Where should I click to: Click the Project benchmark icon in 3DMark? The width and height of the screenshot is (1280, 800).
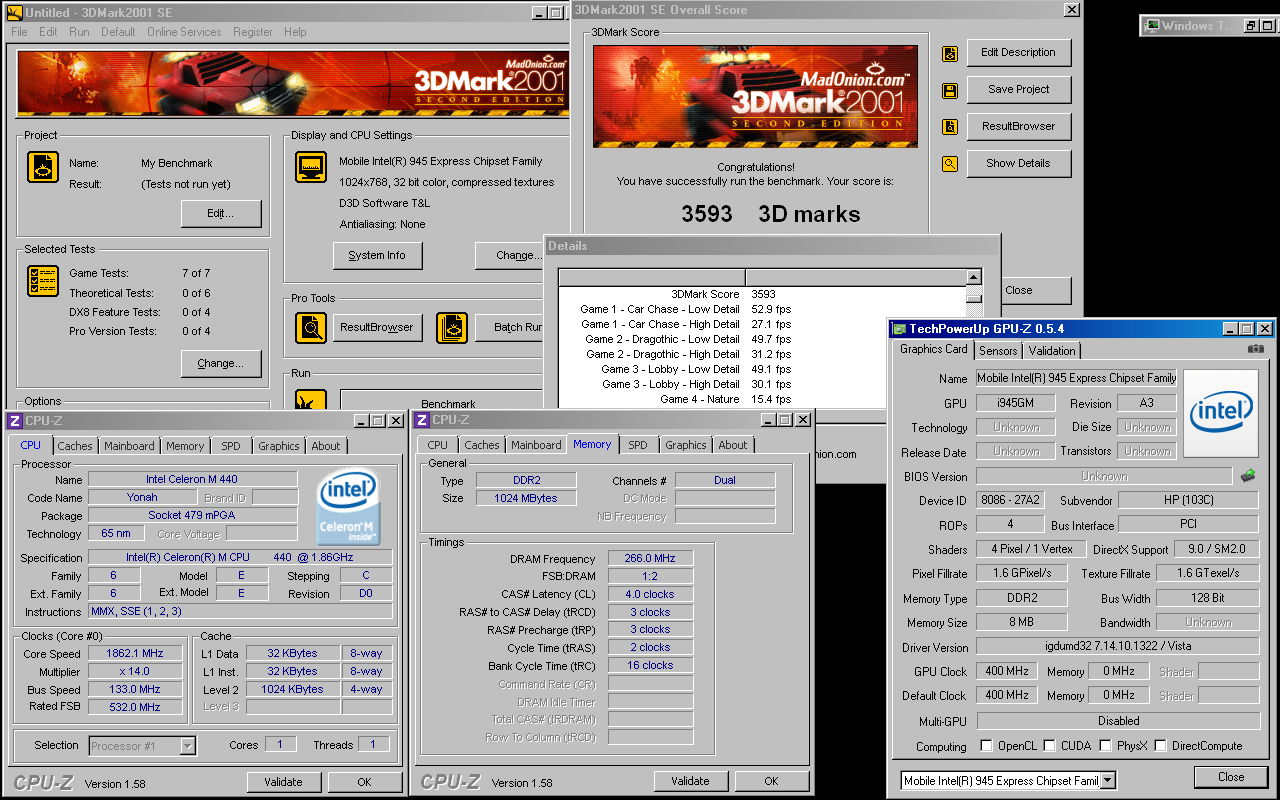tap(42, 167)
